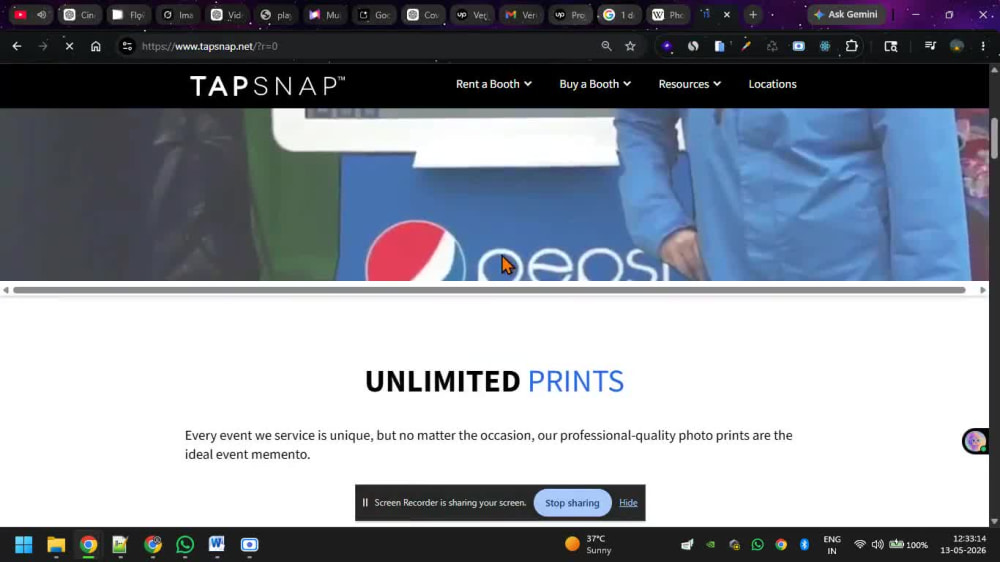Stop sharing the screen
This screenshot has height=562, width=1000.
coord(572,503)
